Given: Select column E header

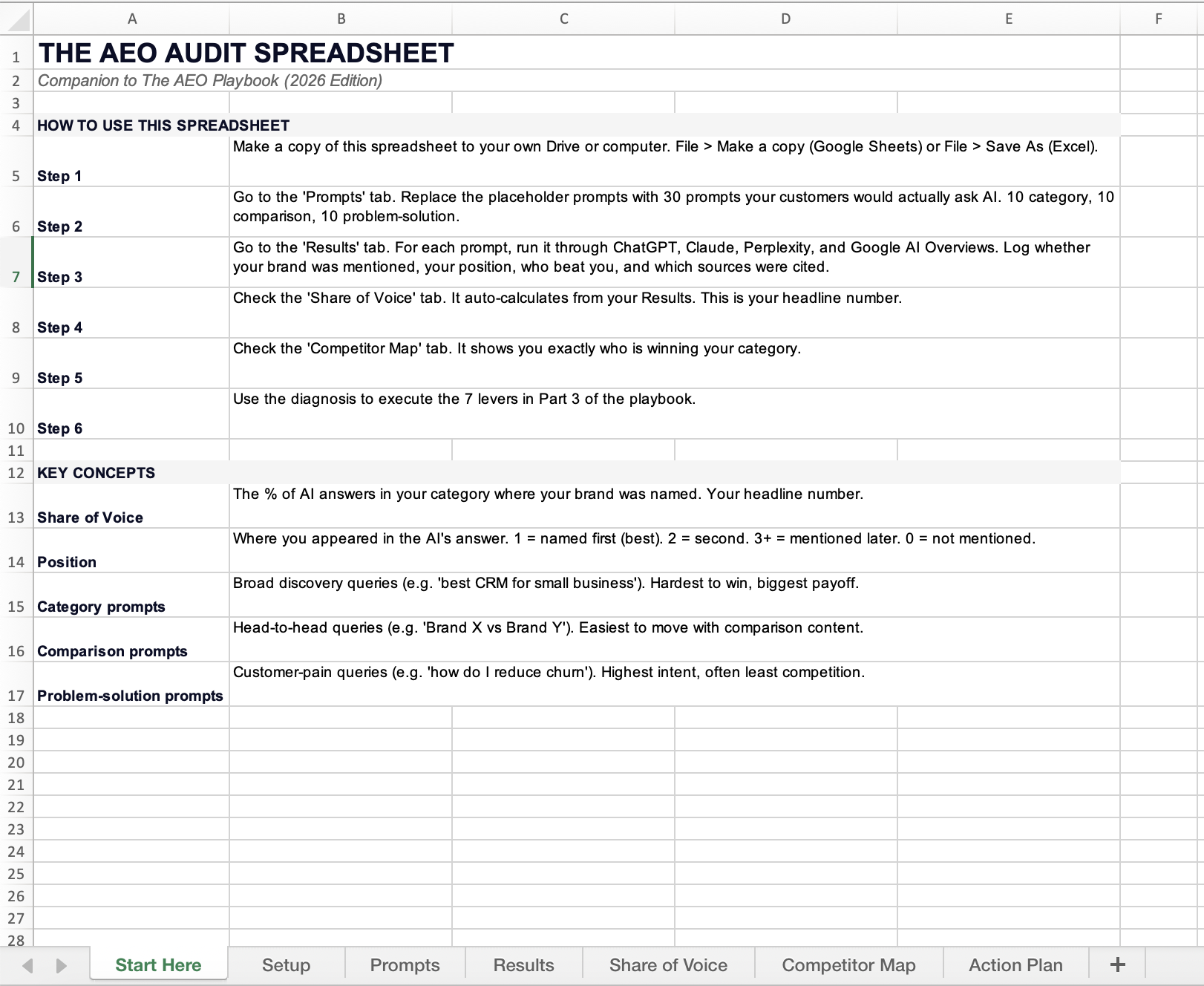Looking at the screenshot, I should pyautogui.click(x=1009, y=19).
